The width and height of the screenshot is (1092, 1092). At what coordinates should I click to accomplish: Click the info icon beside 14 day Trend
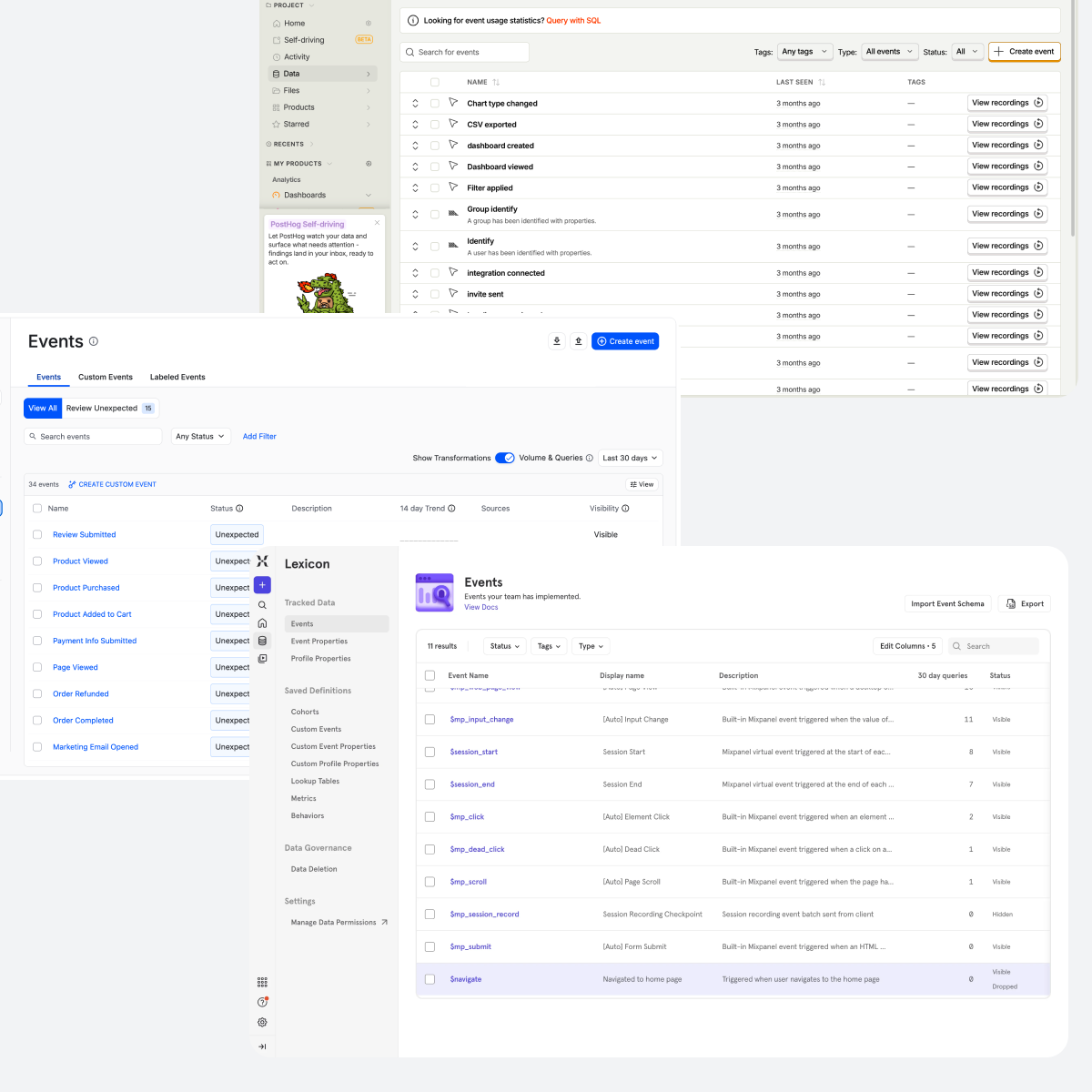point(451,509)
